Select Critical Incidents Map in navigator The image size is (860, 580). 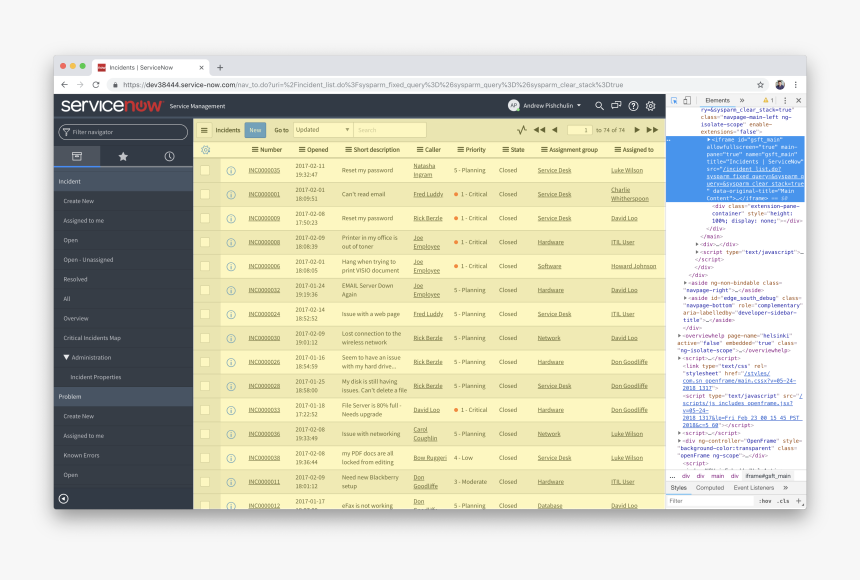(x=92, y=338)
